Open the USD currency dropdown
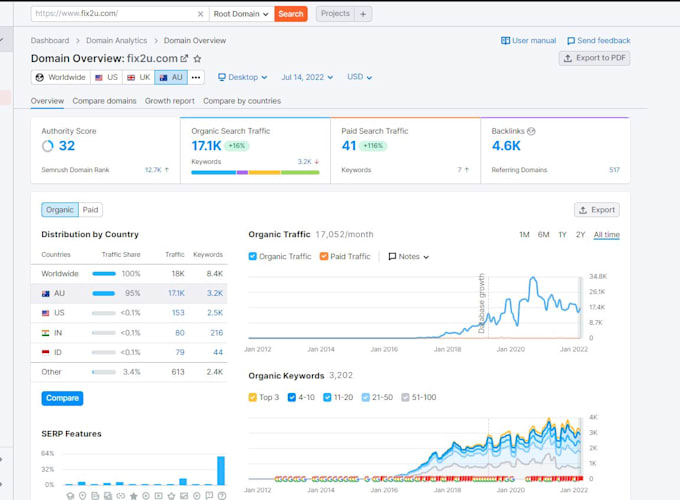The height and width of the screenshot is (500, 680). coord(360,77)
